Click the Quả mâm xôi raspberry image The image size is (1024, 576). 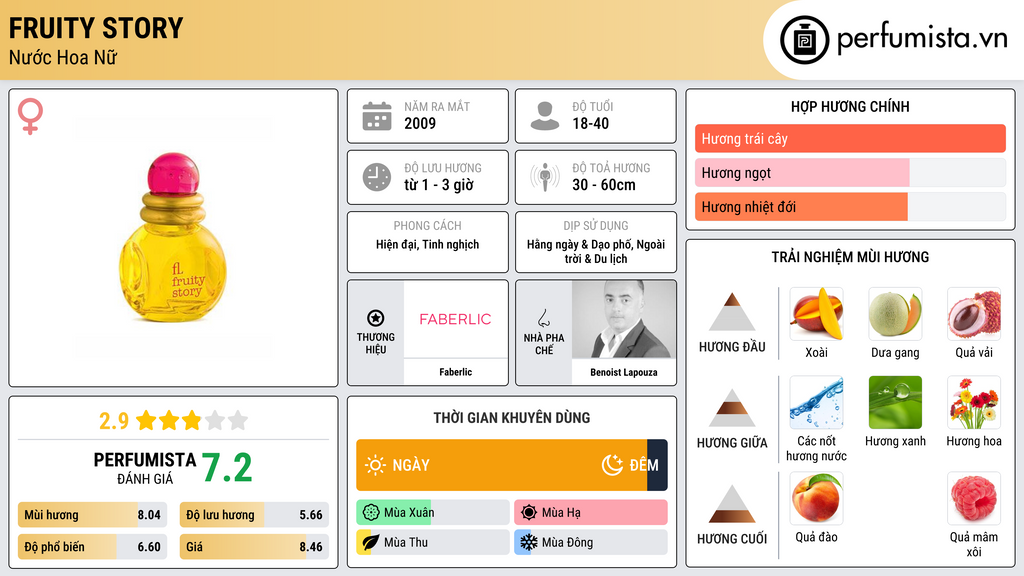[974, 498]
